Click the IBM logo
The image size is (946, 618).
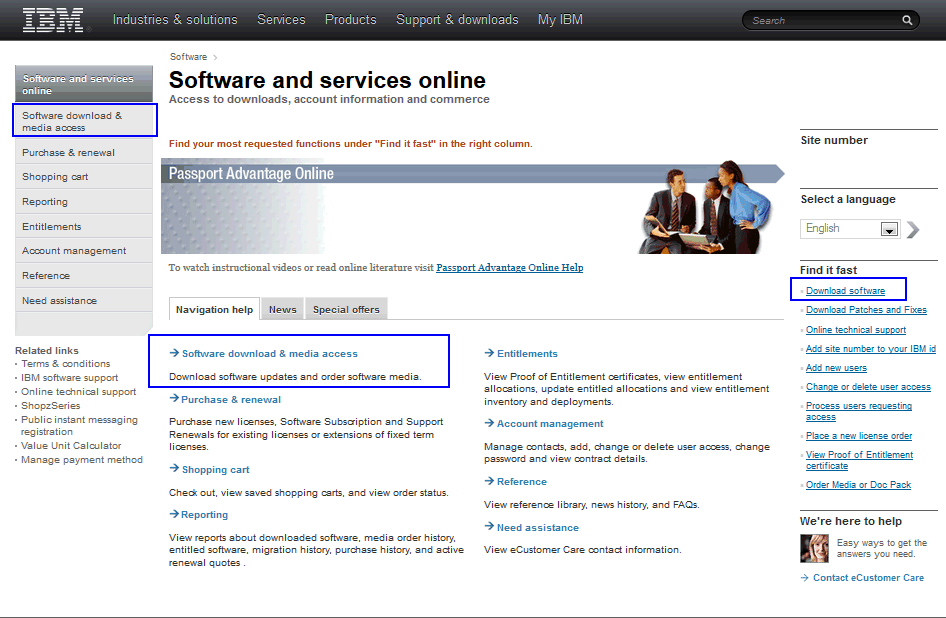(52, 20)
